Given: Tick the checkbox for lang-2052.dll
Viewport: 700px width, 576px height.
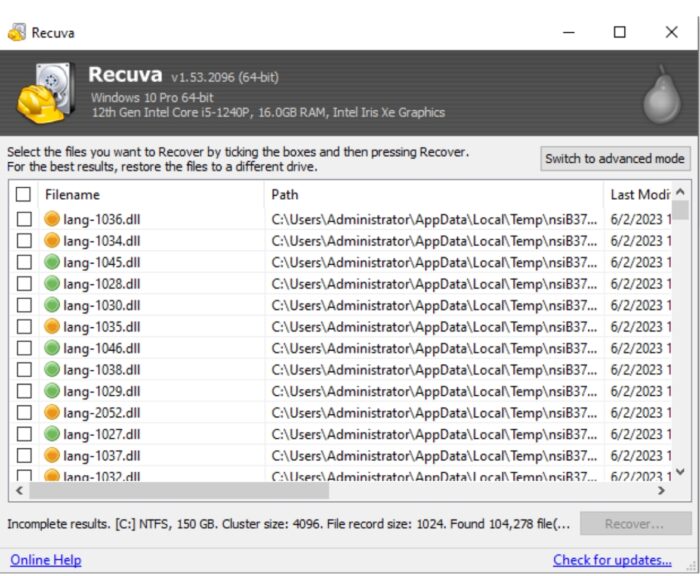Looking at the screenshot, I should 24,413.
